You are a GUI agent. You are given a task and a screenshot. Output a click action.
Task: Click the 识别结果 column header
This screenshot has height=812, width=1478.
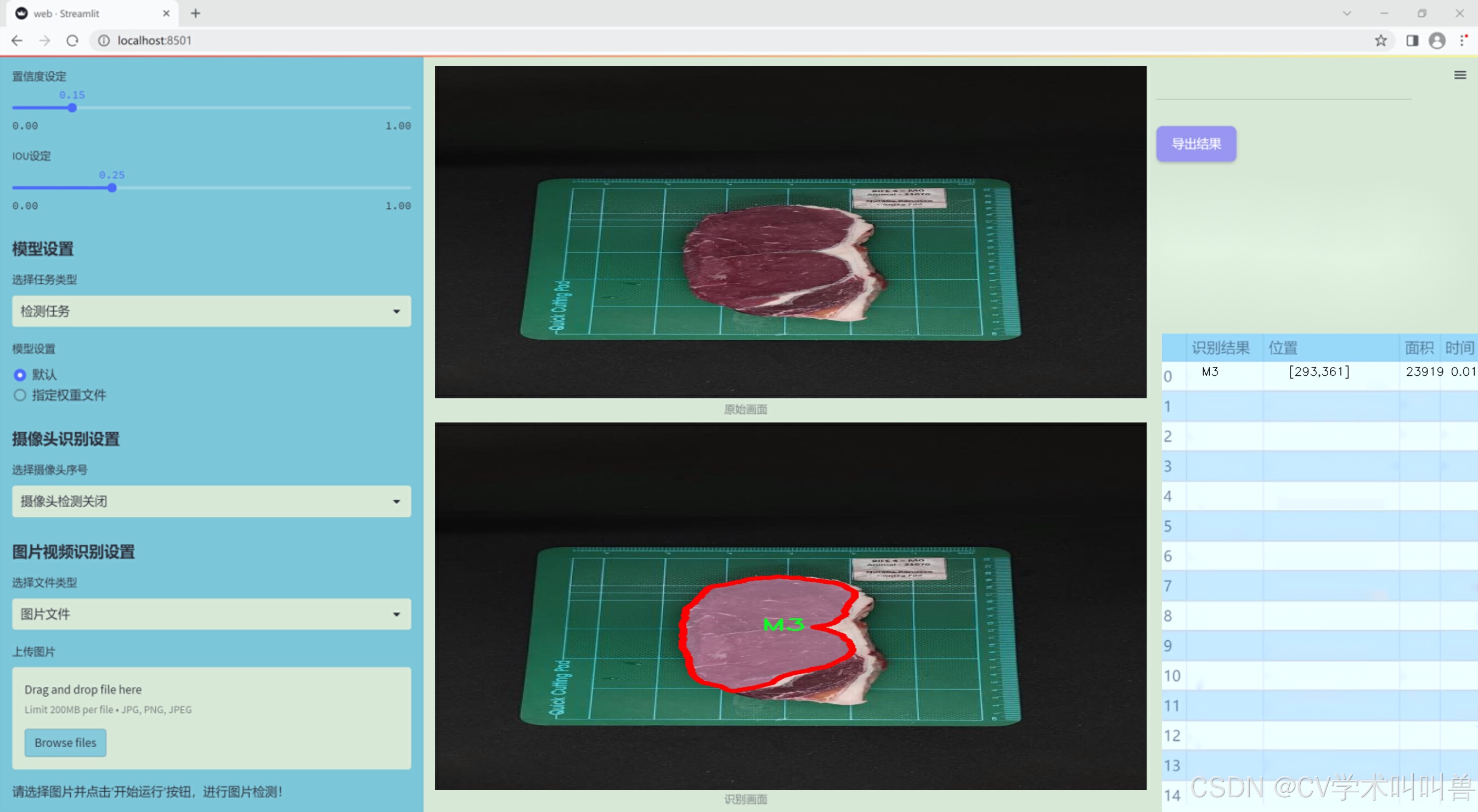point(1220,347)
